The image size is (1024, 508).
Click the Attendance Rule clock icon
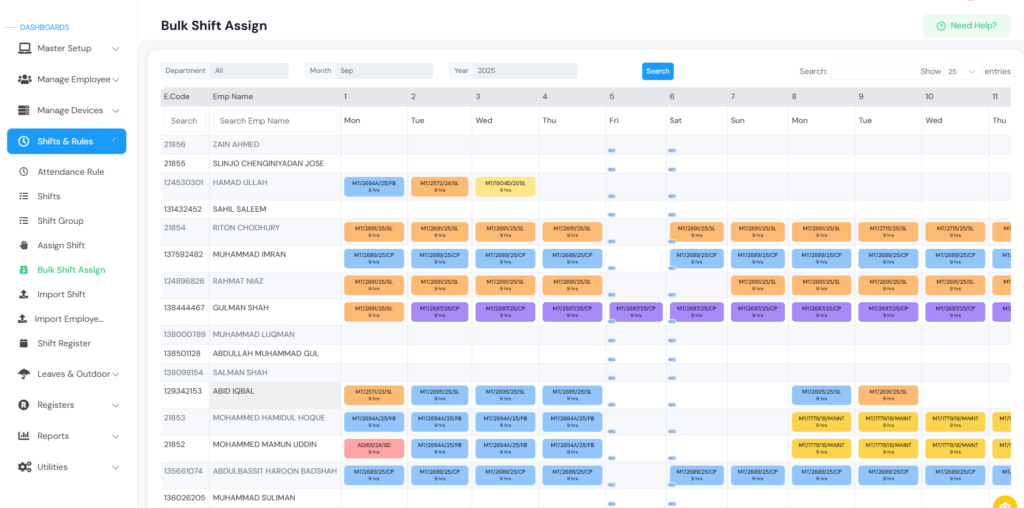pos(24,172)
